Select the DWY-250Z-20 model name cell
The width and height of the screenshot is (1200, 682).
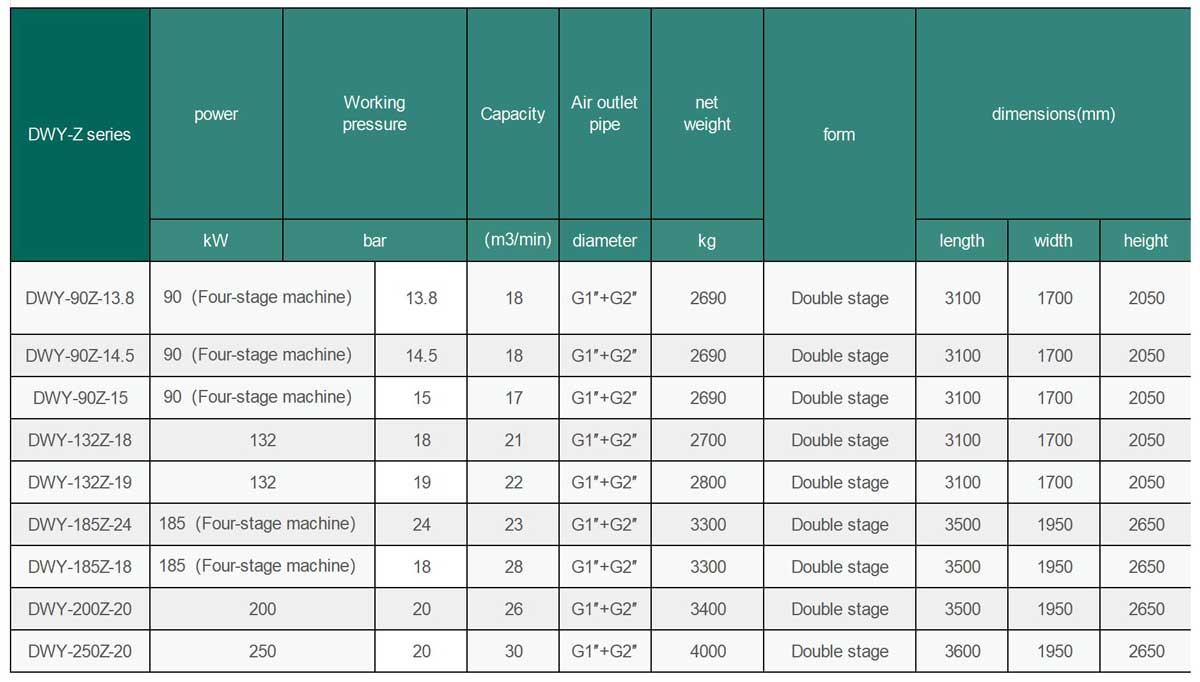(80, 651)
